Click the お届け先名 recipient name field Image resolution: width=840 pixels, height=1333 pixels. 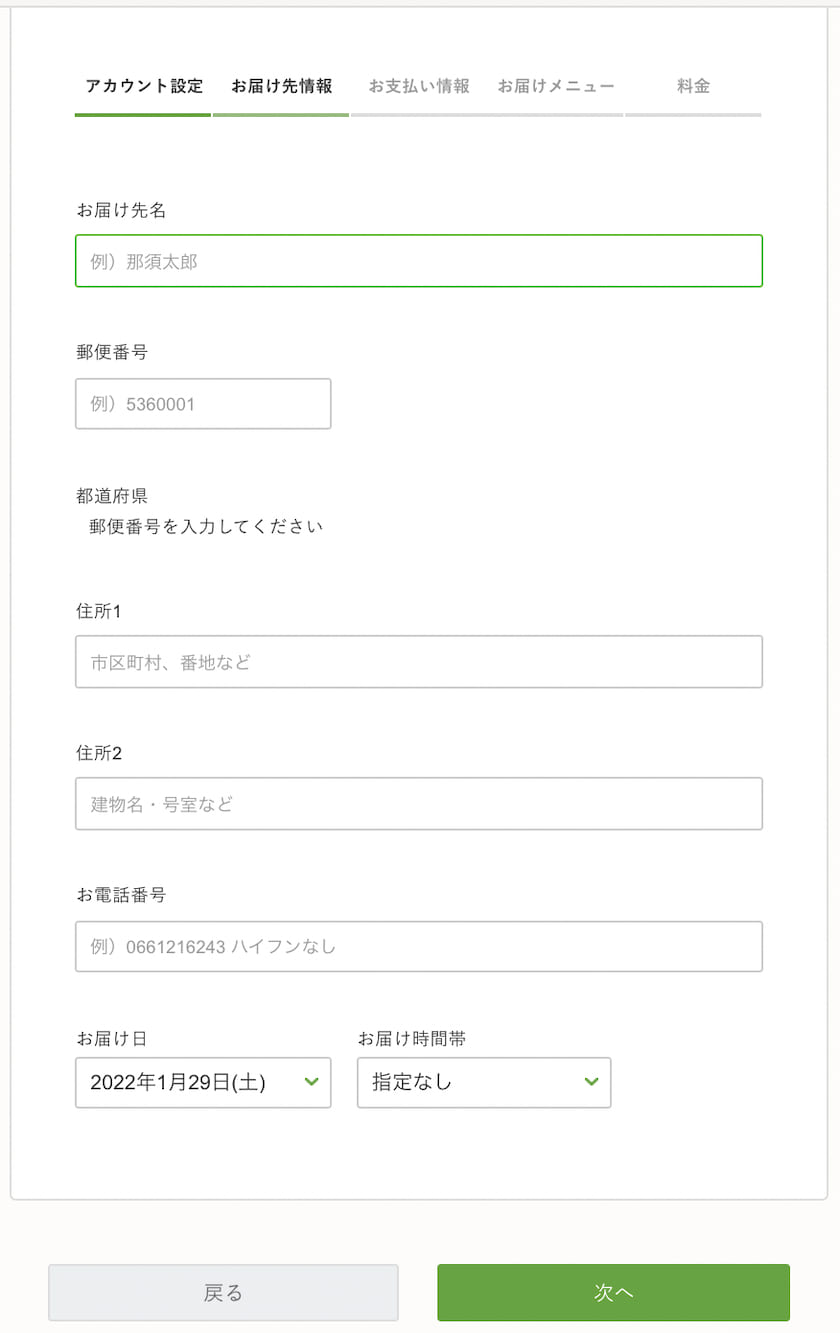click(x=418, y=260)
